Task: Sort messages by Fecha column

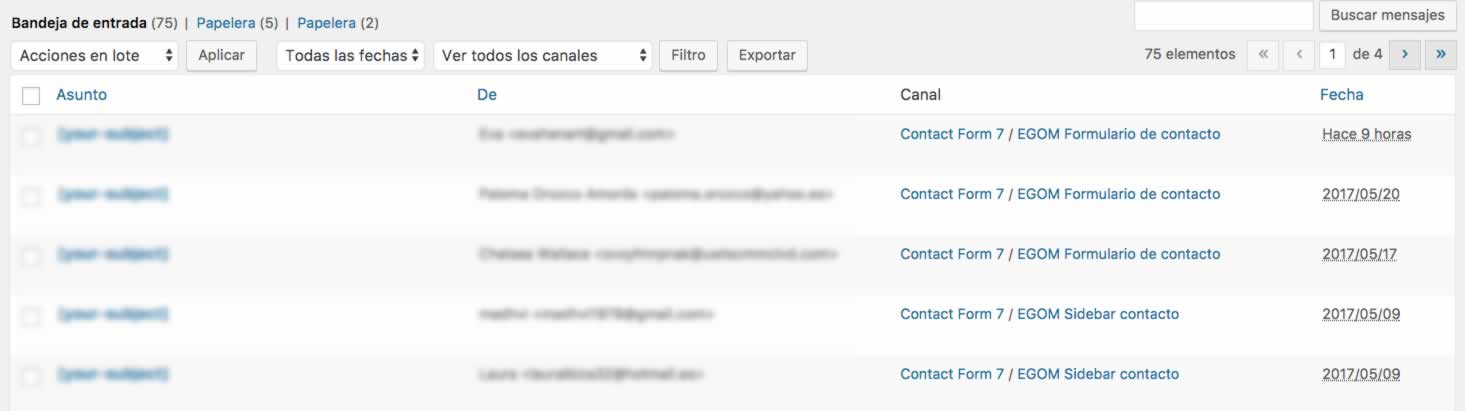Action: 1341,95
